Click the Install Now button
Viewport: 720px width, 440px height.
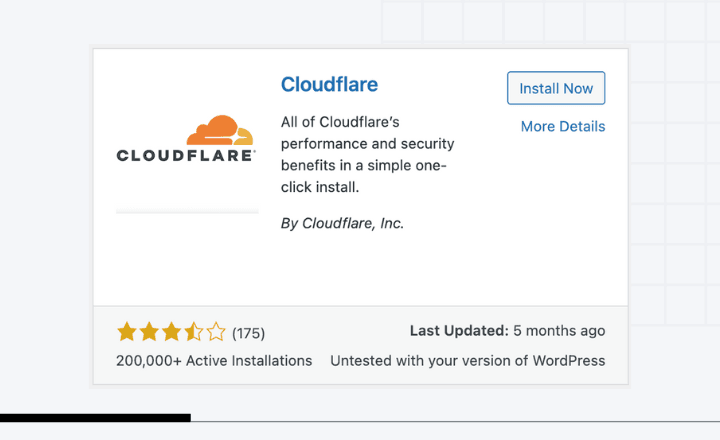point(556,88)
